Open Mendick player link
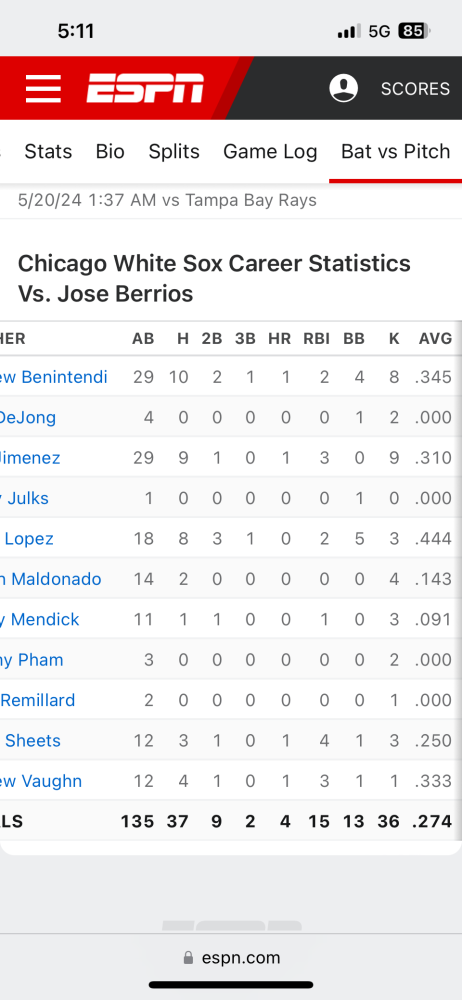Screen dimensions: 462x1000 pos(40,619)
